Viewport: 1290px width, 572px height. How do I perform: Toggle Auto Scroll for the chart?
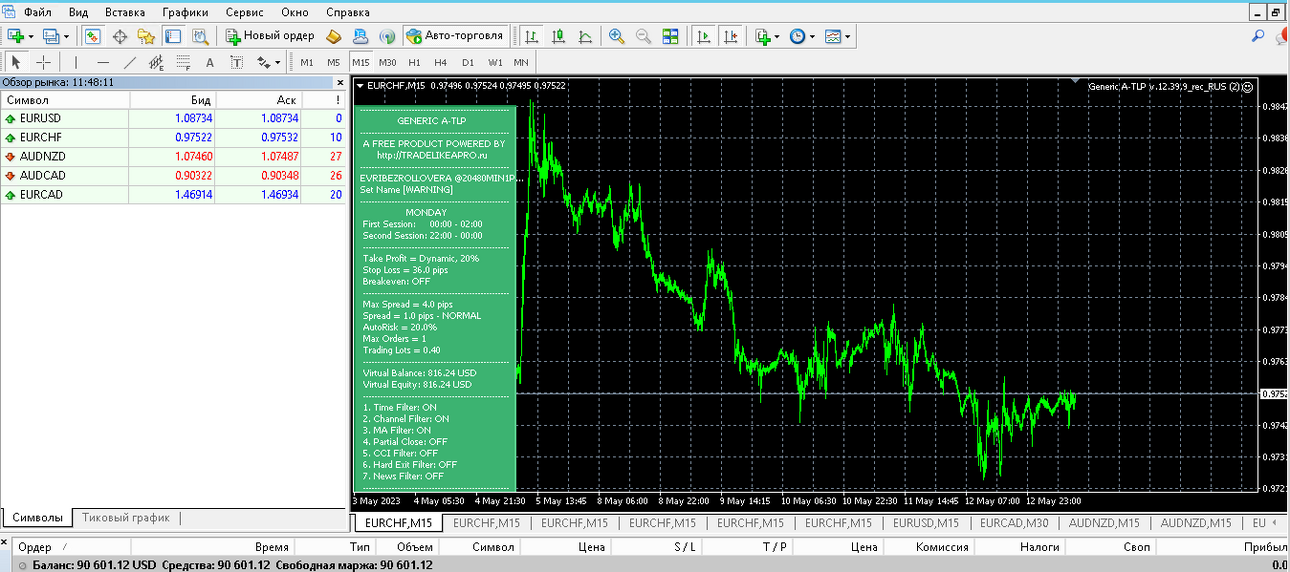(x=704, y=36)
